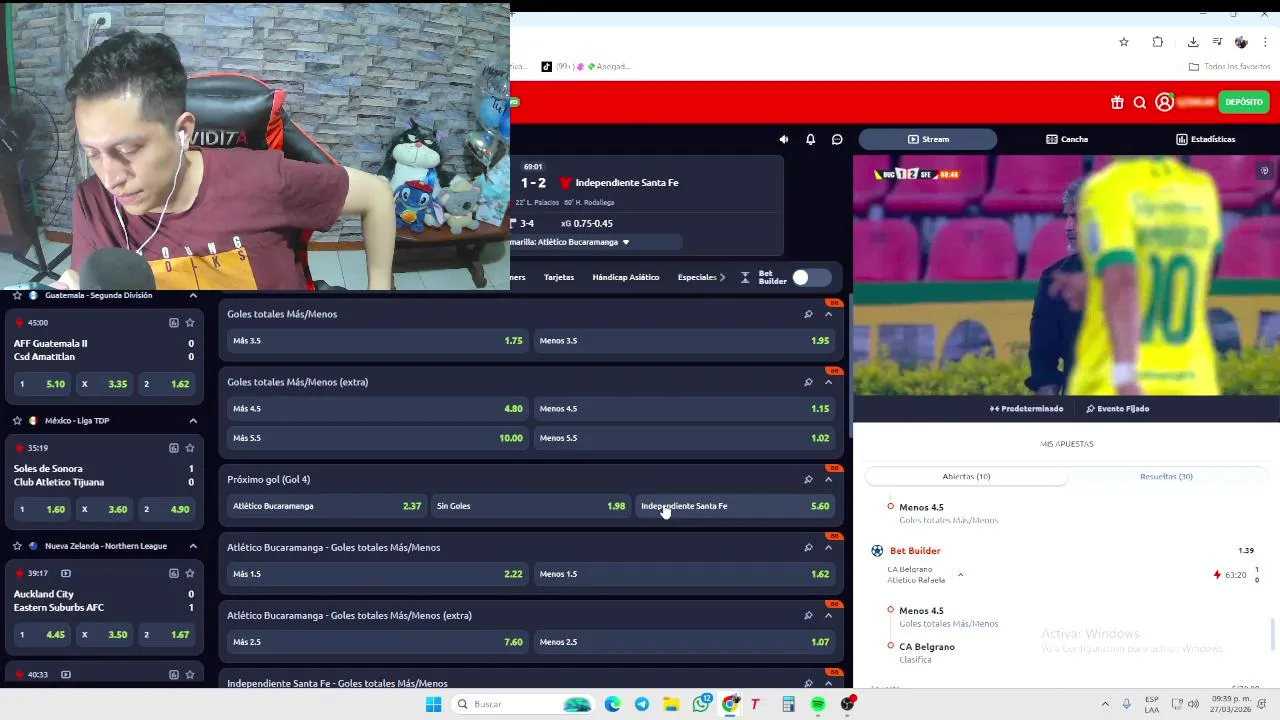Favorite the AFF Guatemala II match
1280x720 pixels.
point(190,323)
